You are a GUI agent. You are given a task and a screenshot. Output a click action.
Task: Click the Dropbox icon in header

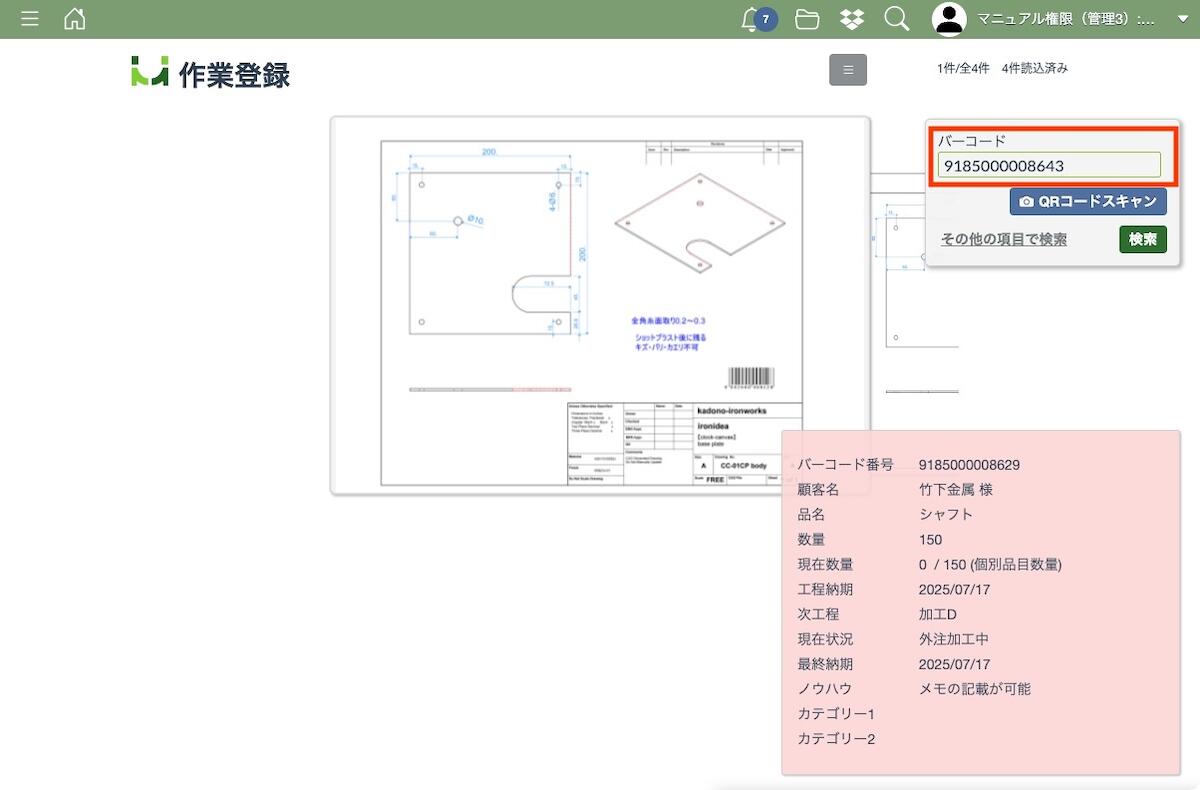tap(852, 19)
